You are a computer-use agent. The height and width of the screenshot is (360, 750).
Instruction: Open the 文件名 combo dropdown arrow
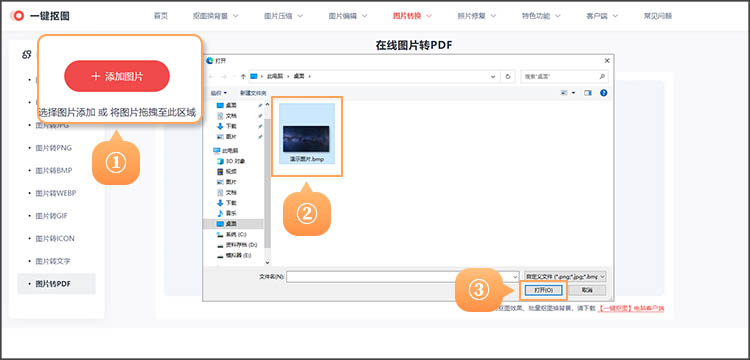pyautogui.click(x=515, y=276)
